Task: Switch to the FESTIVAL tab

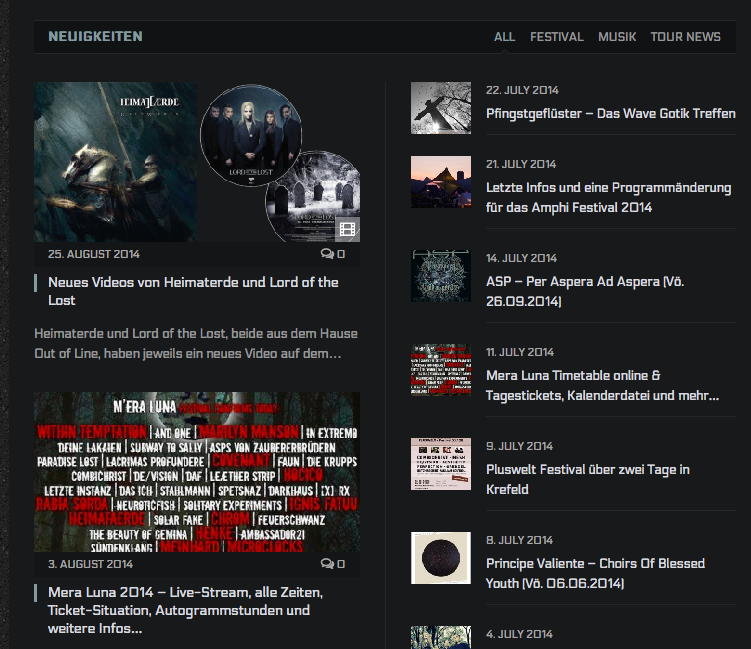Action: pos(557,37)
